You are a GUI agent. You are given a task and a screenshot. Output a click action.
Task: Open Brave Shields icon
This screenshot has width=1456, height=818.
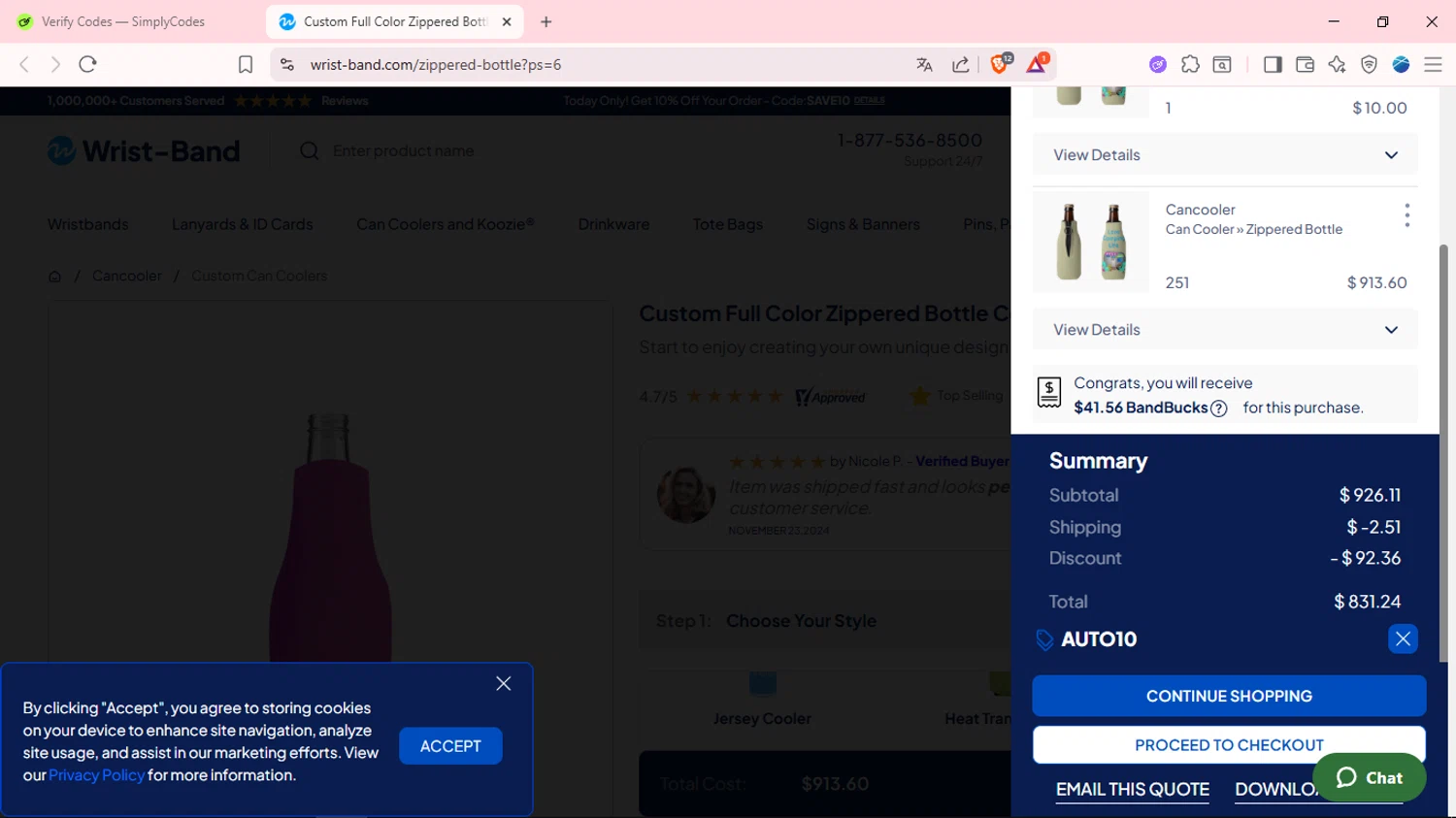click(1000, 63)
